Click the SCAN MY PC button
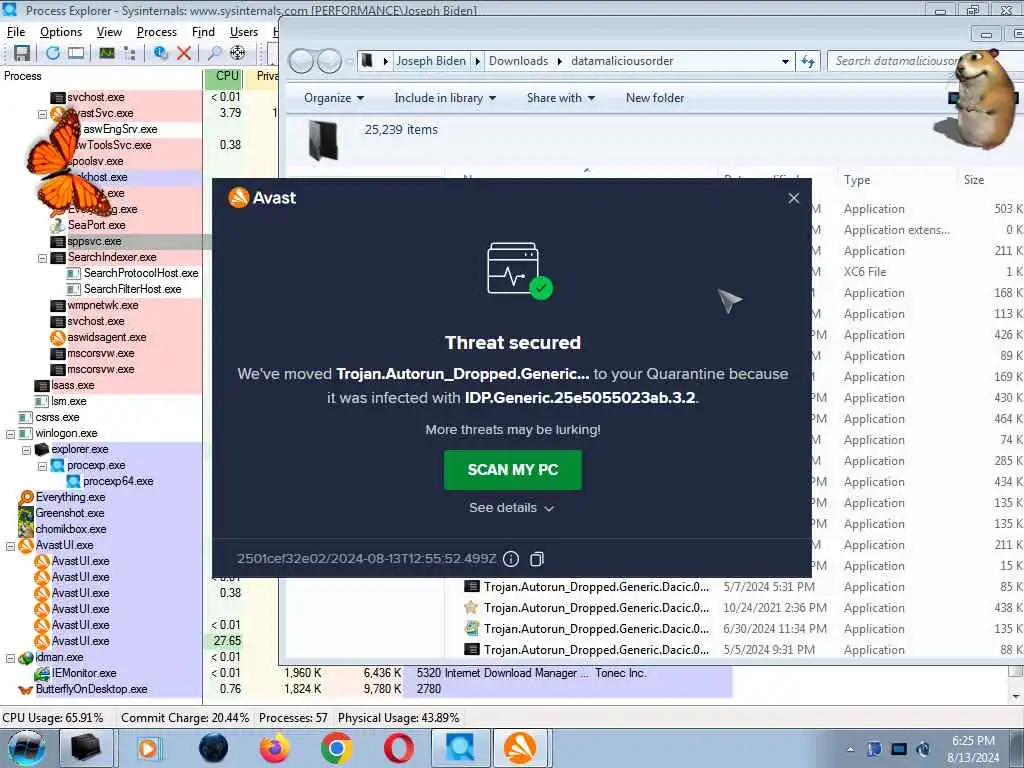 (513, 470)
